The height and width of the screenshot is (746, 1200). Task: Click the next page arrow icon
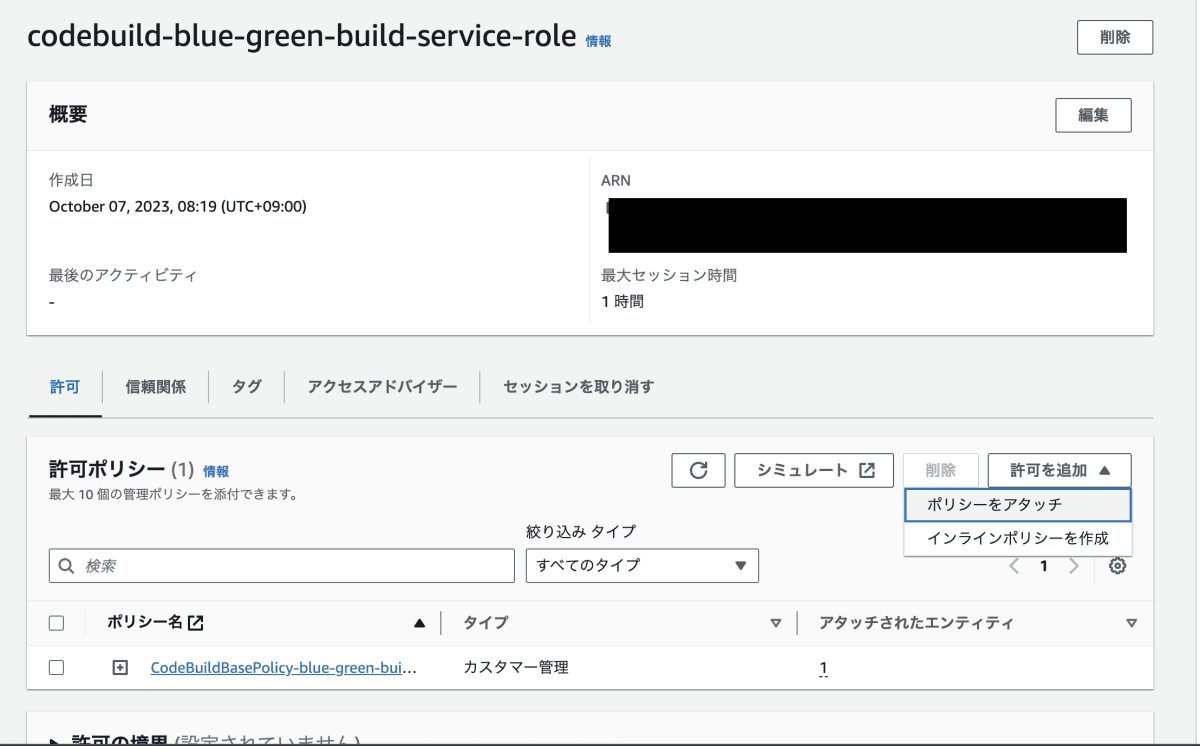point(1074,566)
